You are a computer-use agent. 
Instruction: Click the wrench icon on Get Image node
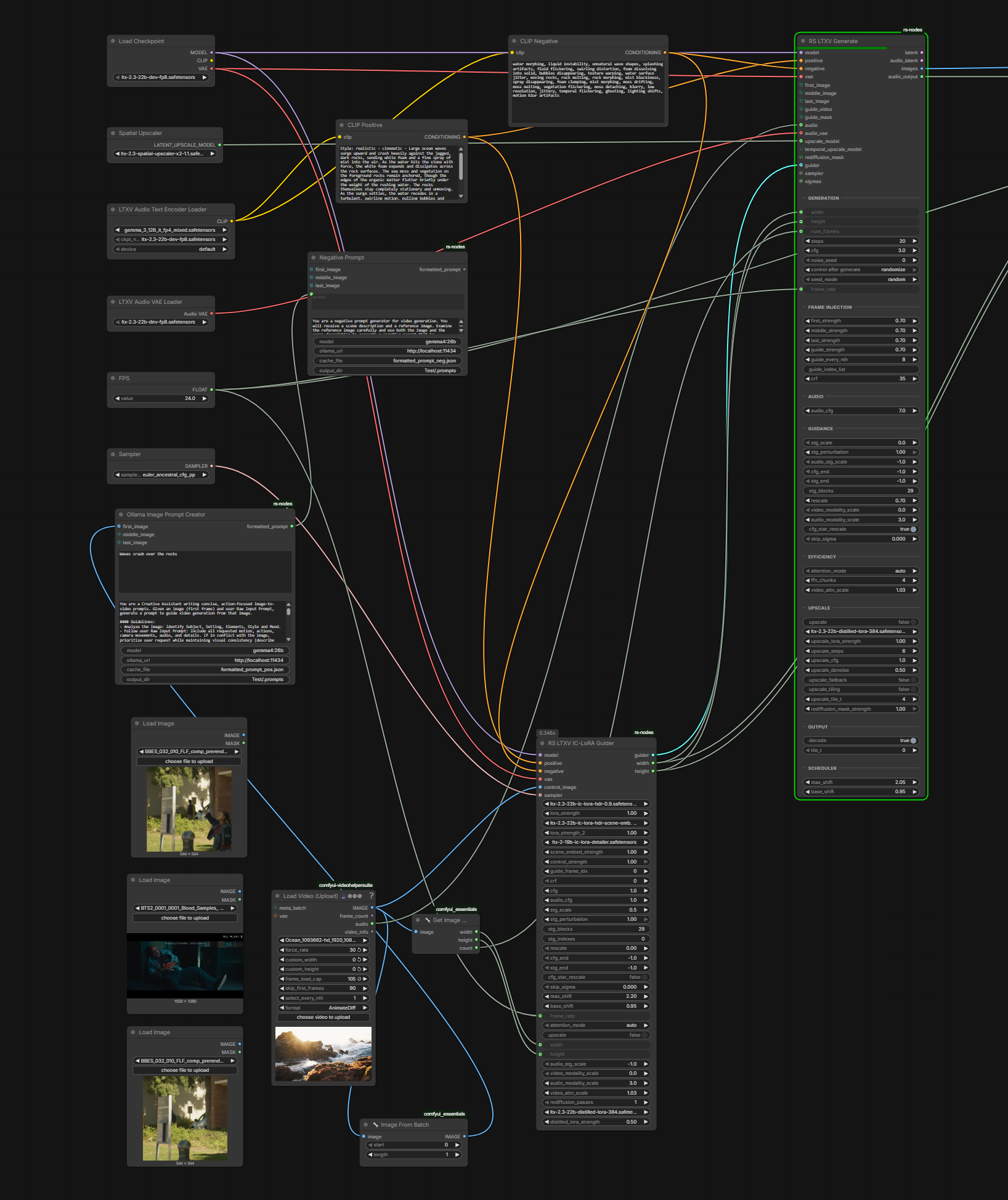(x=427, y=920)
